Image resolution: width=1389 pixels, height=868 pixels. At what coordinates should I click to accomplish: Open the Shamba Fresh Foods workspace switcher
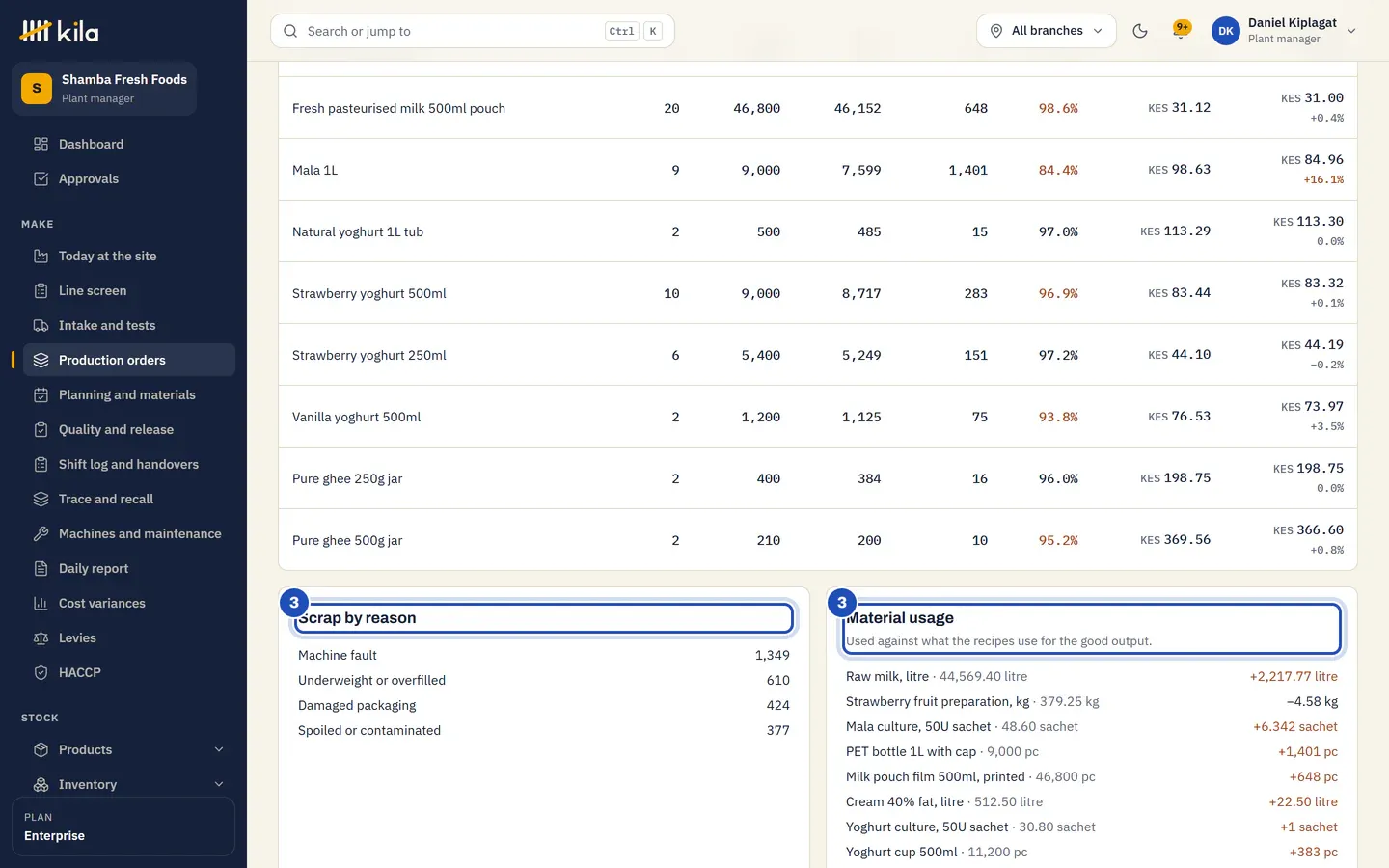(104, 89)
